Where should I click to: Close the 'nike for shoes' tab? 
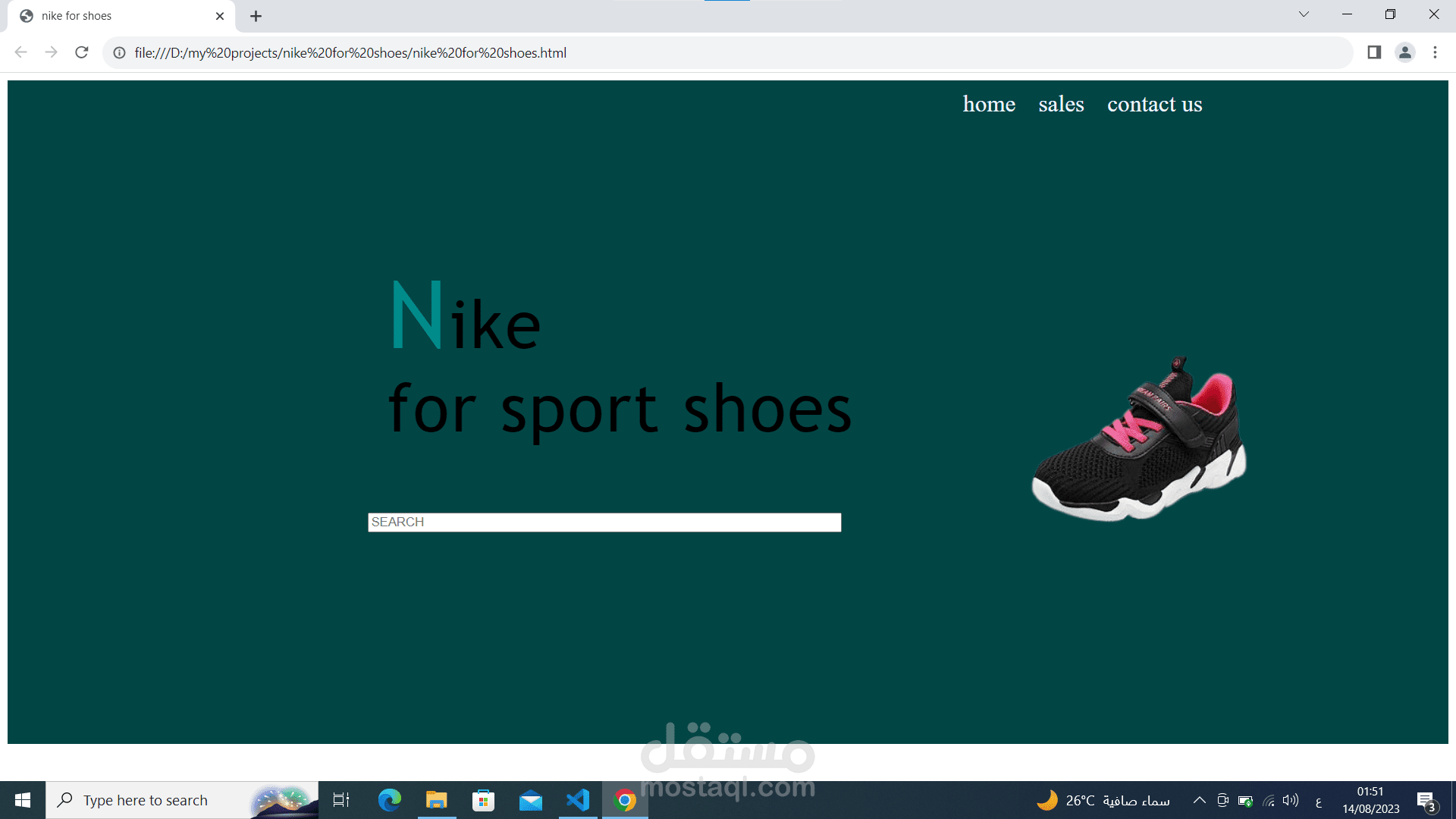coord(220,16)
